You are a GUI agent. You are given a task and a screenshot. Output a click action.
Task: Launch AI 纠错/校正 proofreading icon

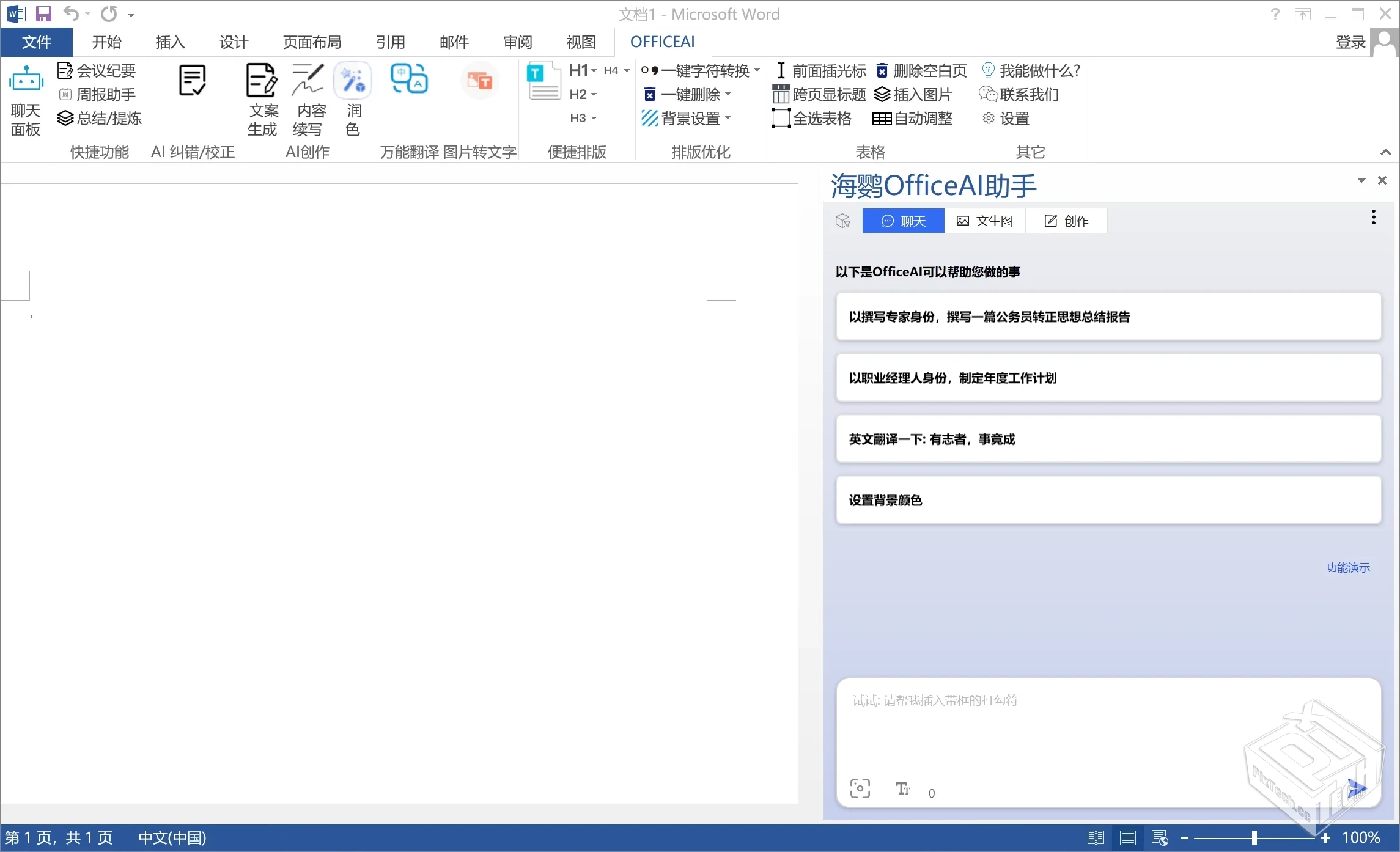(193, 81)
